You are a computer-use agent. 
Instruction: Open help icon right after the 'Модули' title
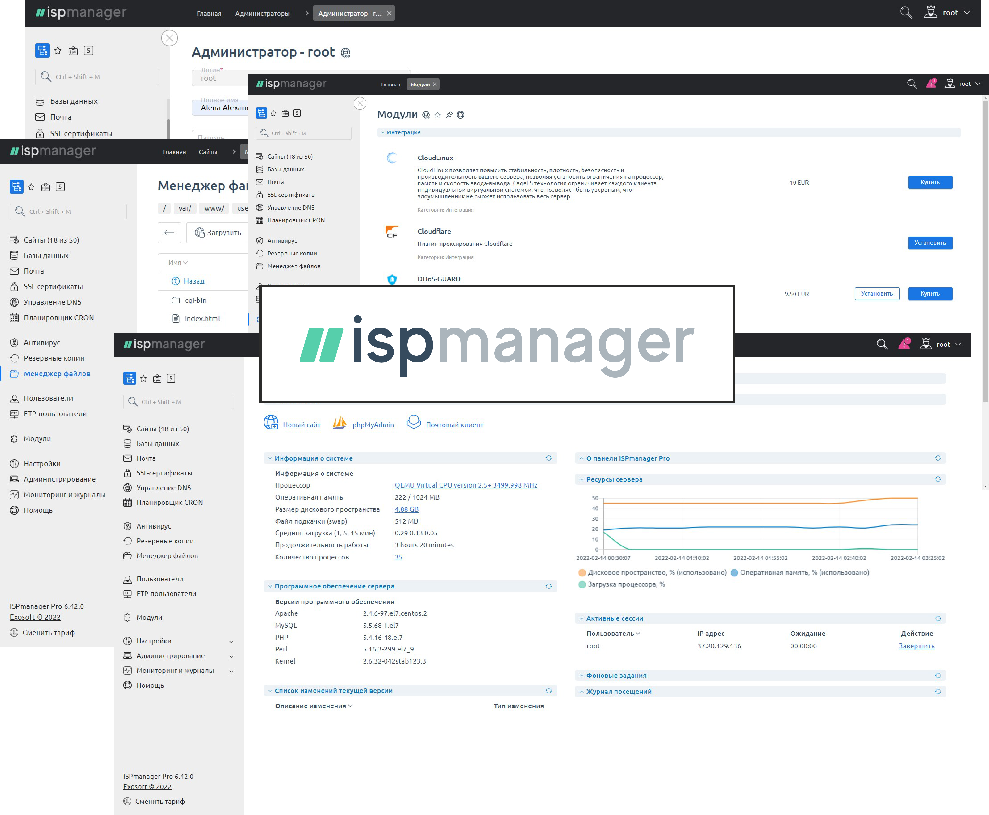426,115
